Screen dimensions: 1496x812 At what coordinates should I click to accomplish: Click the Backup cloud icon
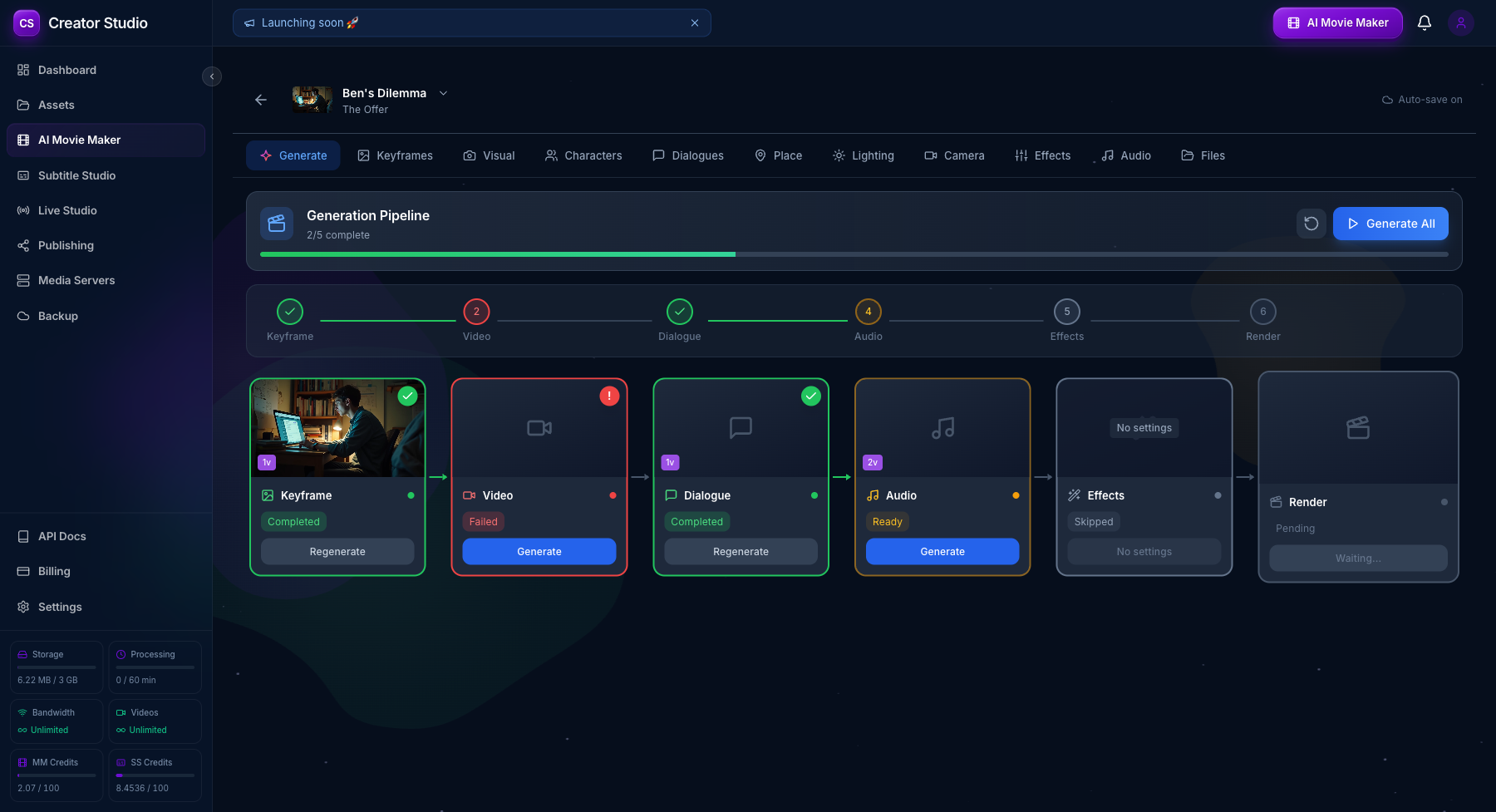click(x=22, y=316)
